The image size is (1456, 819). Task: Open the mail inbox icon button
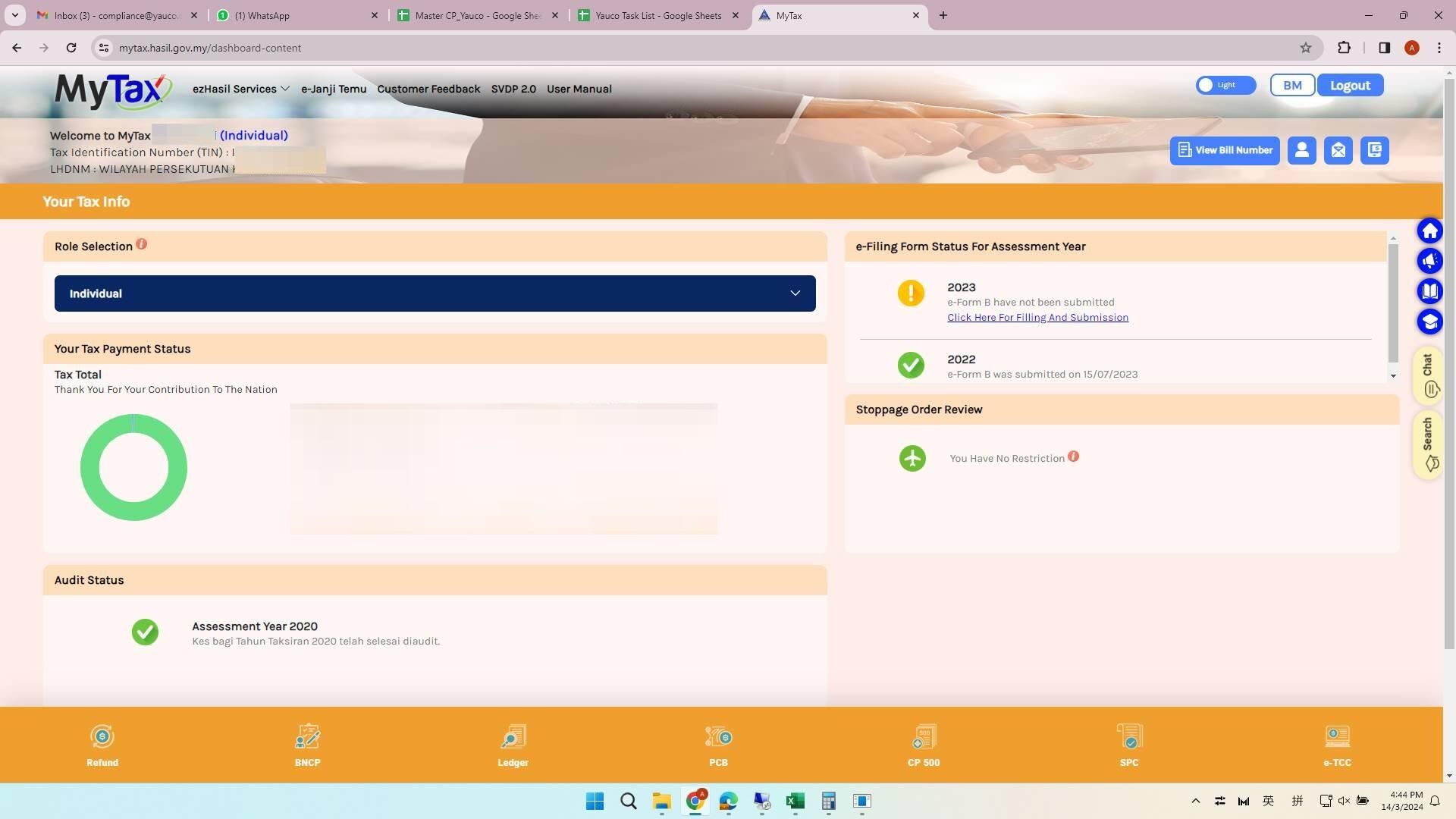point(1338,150)
